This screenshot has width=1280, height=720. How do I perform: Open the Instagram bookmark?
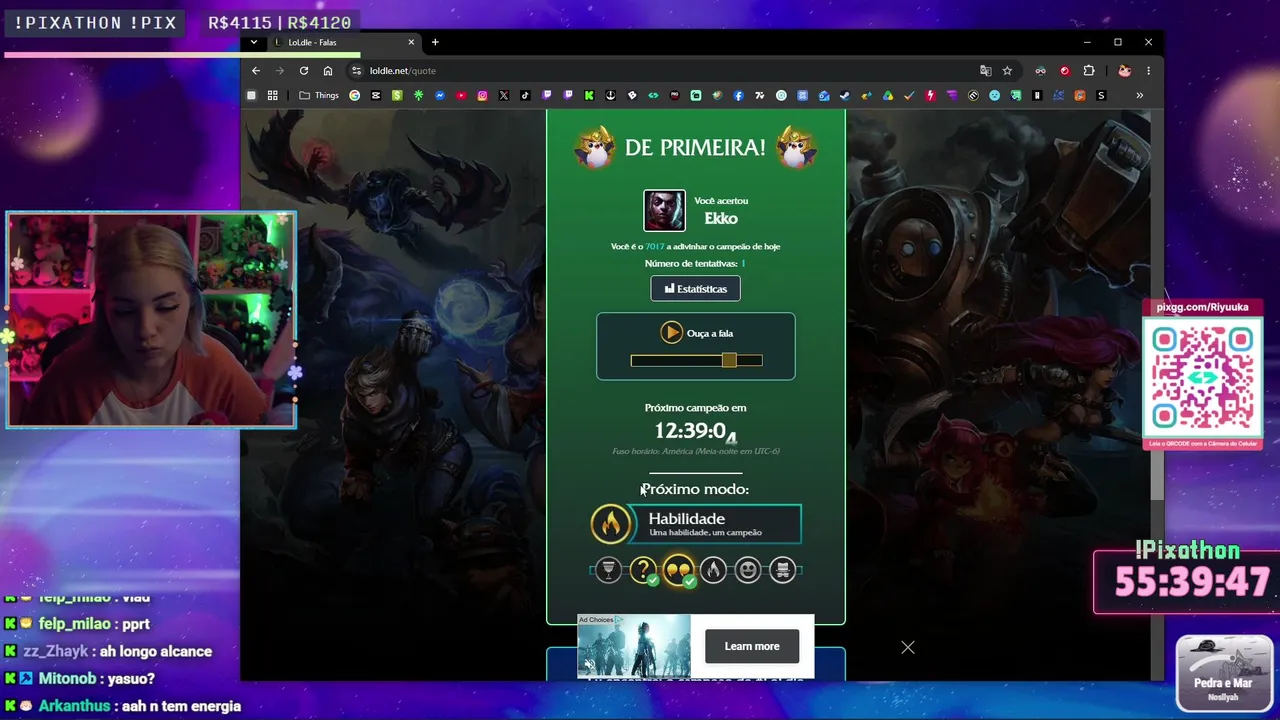[482, 96]
